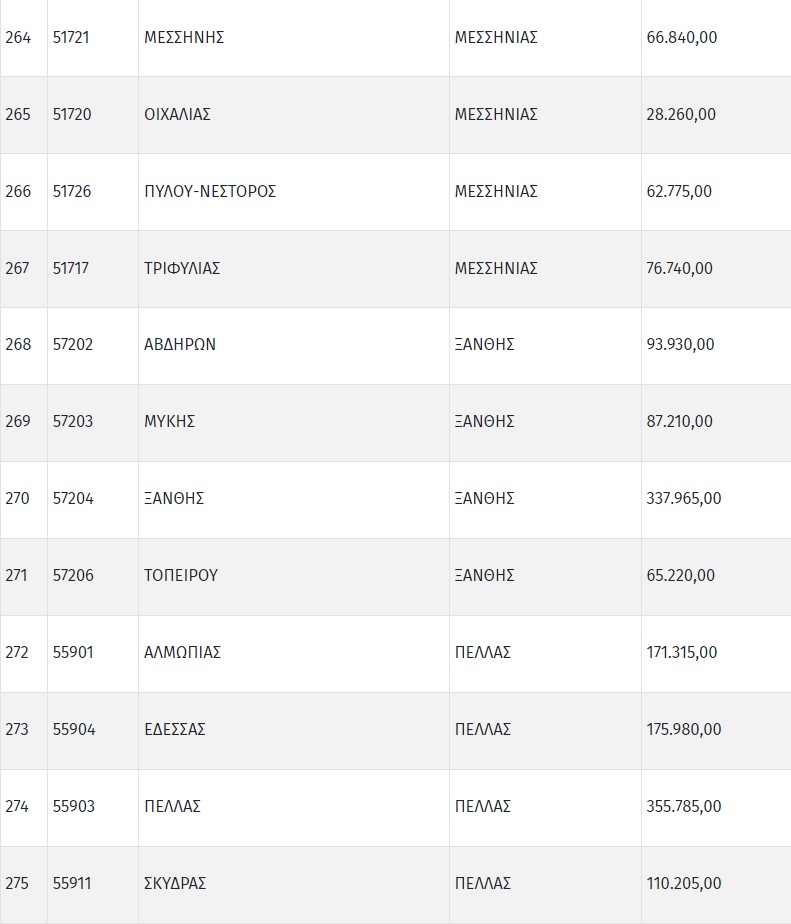Click the ΠΥΛΟΥ-ΝΕΣΤΟΡΟΣ table cell
The width and height of the screenshot is (791, 924).
[x=210, y=191]
